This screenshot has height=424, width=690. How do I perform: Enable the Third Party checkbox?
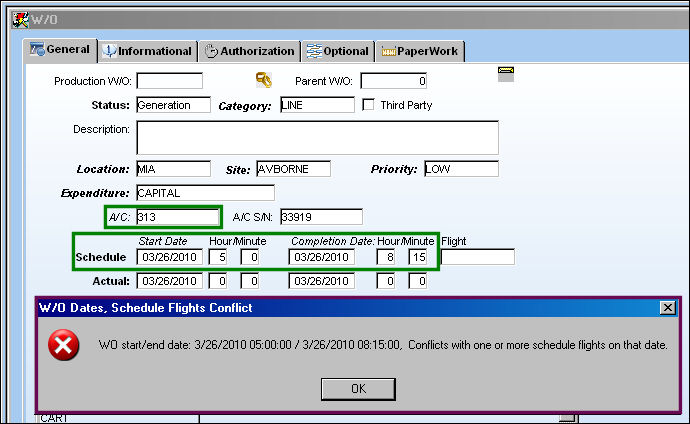click(368, 105)
